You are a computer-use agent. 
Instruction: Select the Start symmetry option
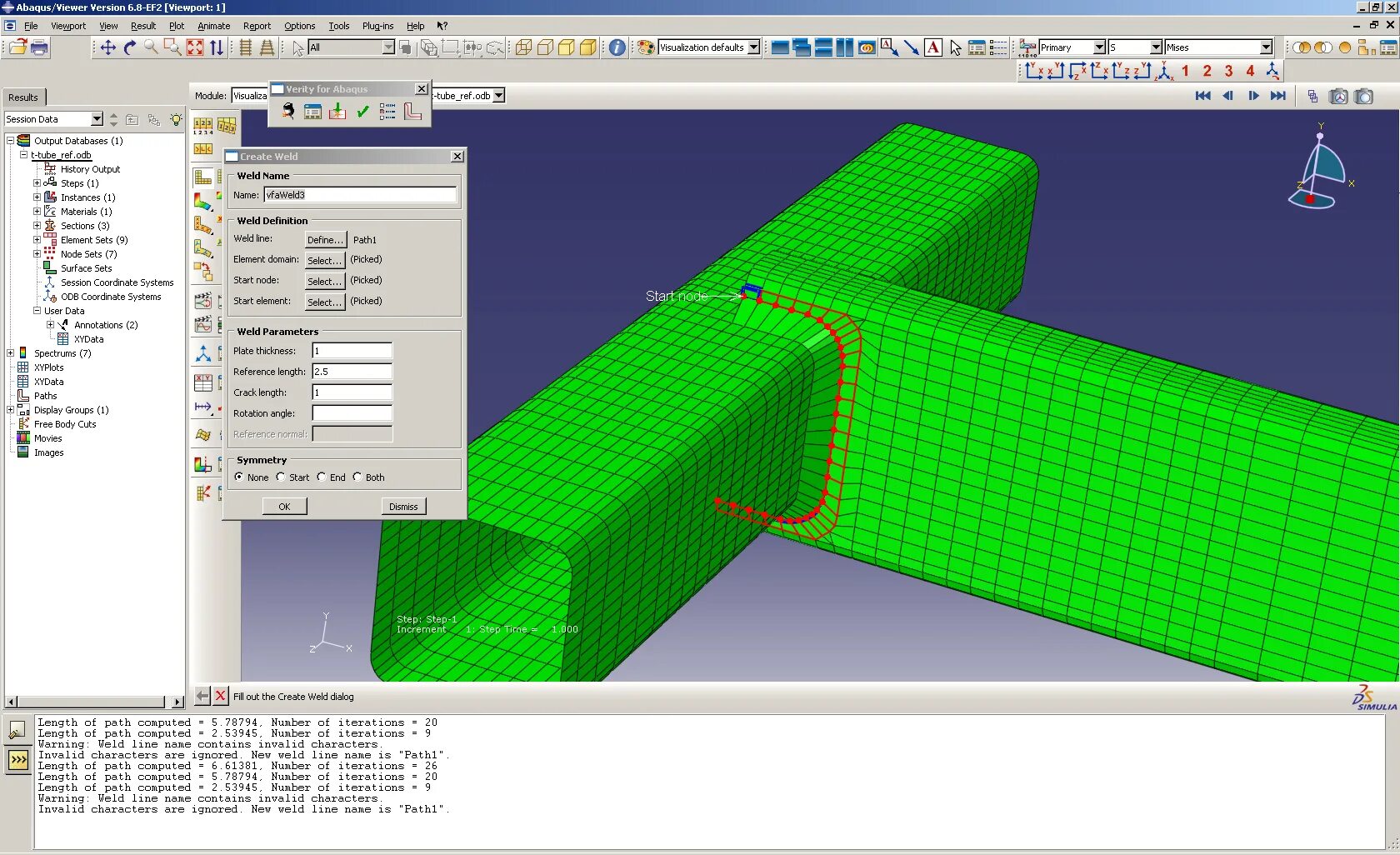[281, 477]
